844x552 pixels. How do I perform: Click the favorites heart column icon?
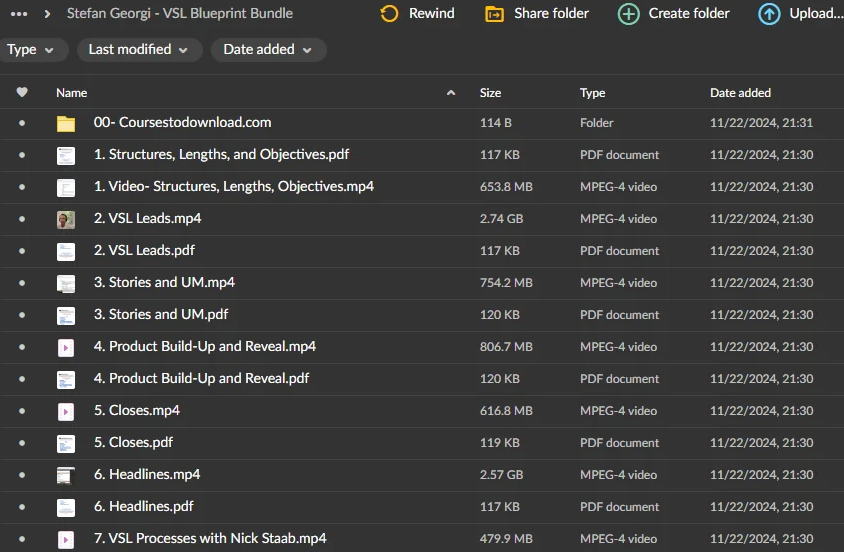[22, 92]
